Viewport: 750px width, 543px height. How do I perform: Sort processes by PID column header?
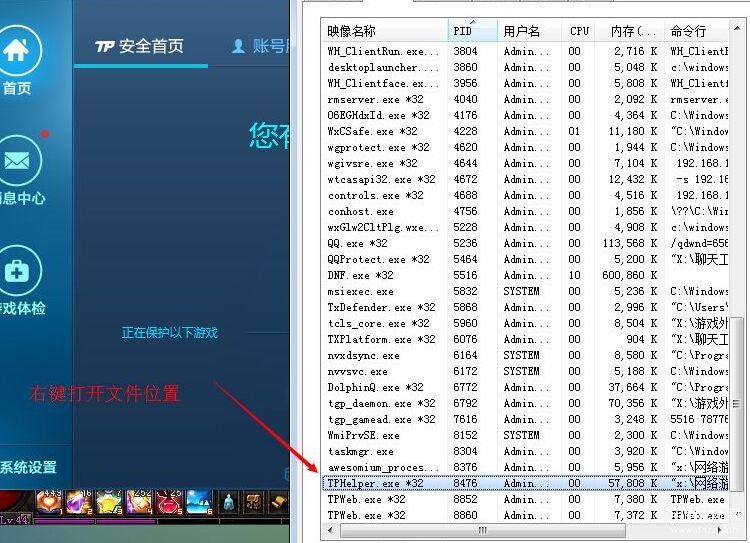pos(472,31)
